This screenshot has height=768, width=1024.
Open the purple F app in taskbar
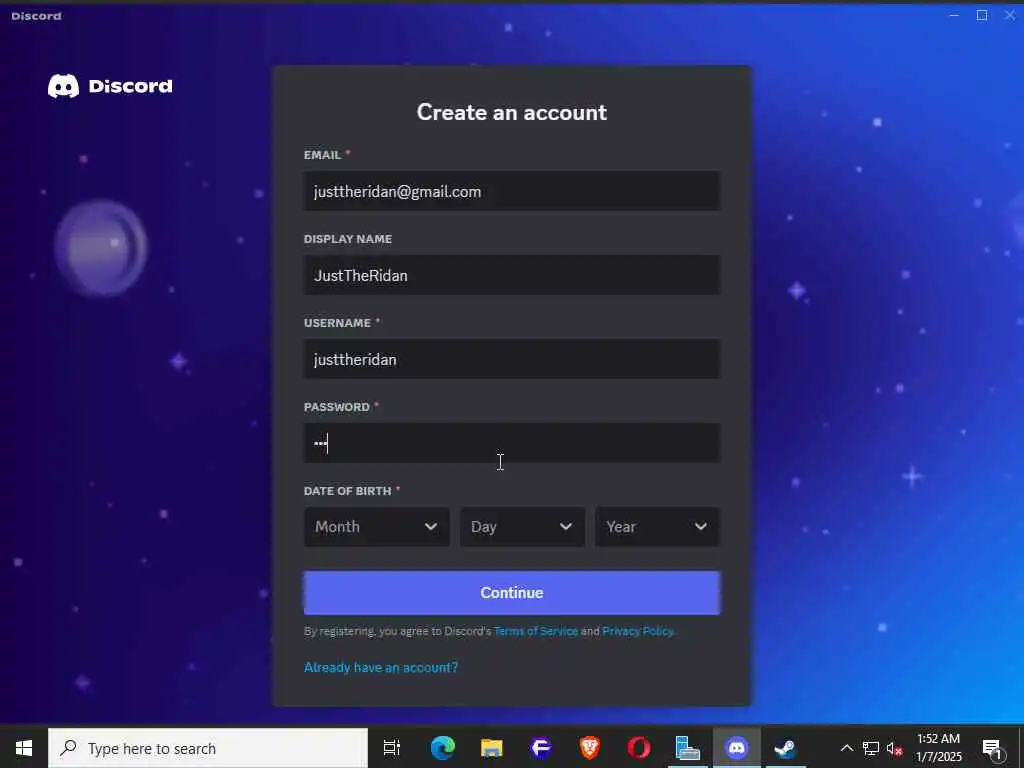tap(541, 748)
